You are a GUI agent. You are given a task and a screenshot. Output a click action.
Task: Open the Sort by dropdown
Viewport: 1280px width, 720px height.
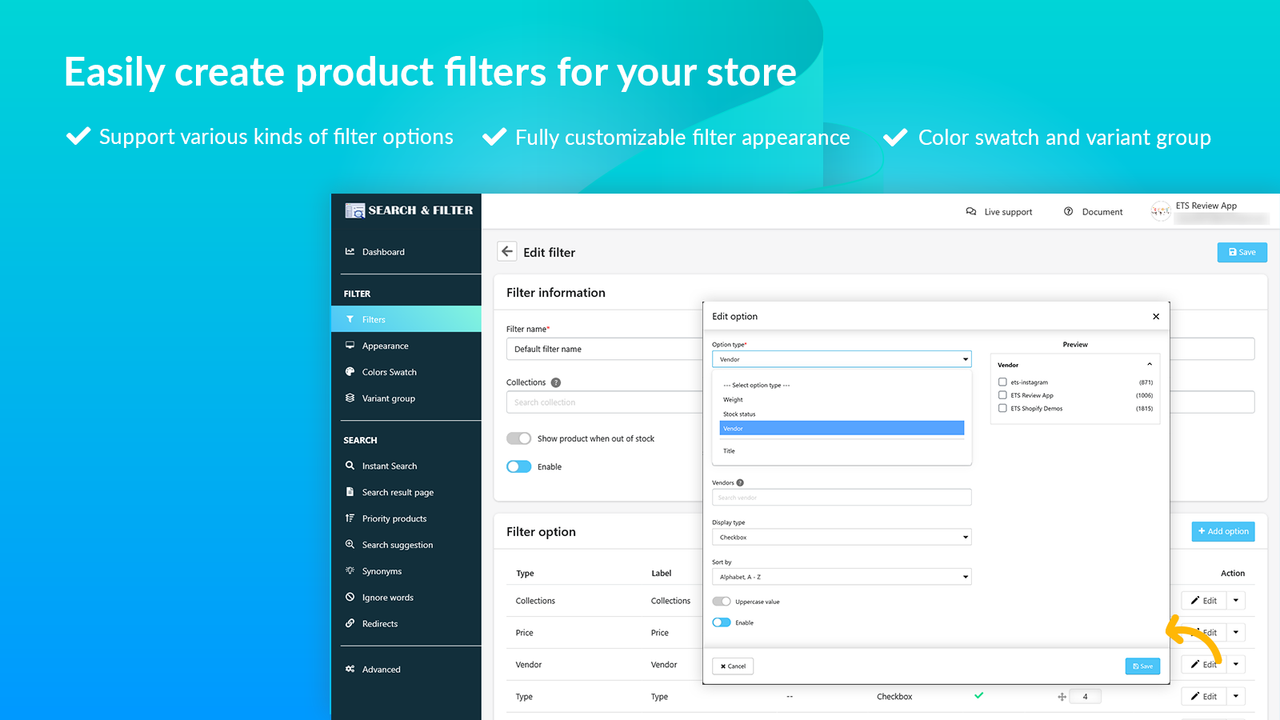tap(841, 576)
